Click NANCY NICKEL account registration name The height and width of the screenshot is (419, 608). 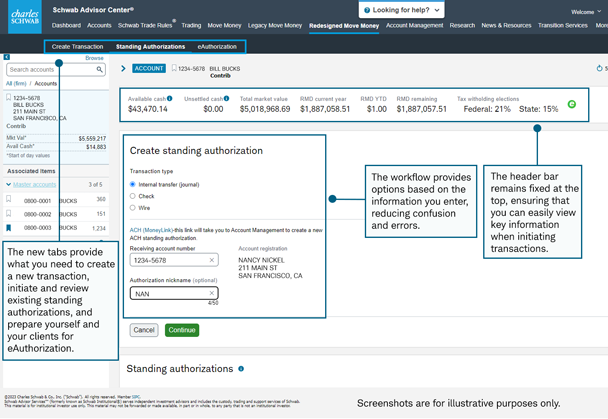[x=261, y=260]
